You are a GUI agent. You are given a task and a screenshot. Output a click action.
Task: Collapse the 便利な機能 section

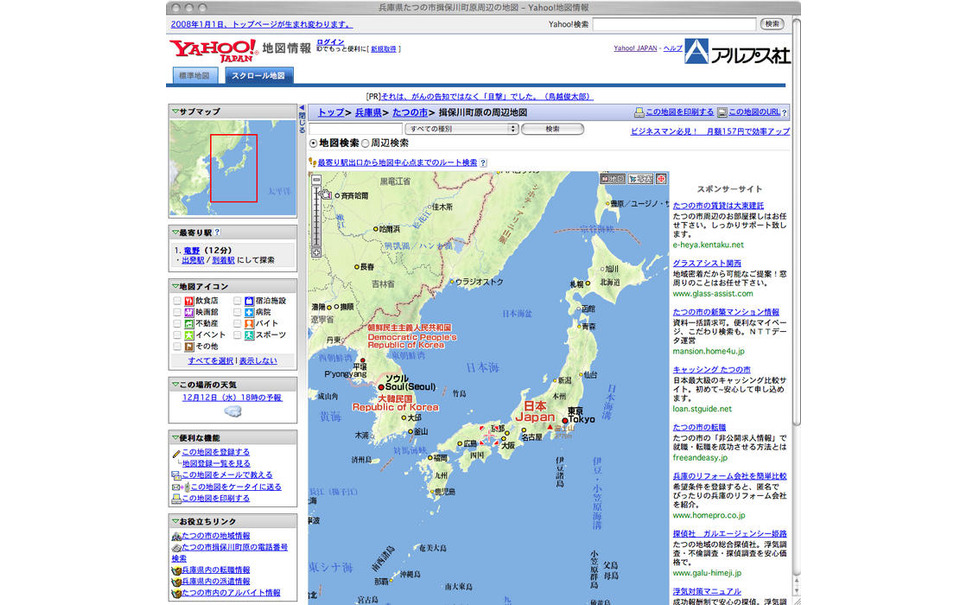[175, 437]
